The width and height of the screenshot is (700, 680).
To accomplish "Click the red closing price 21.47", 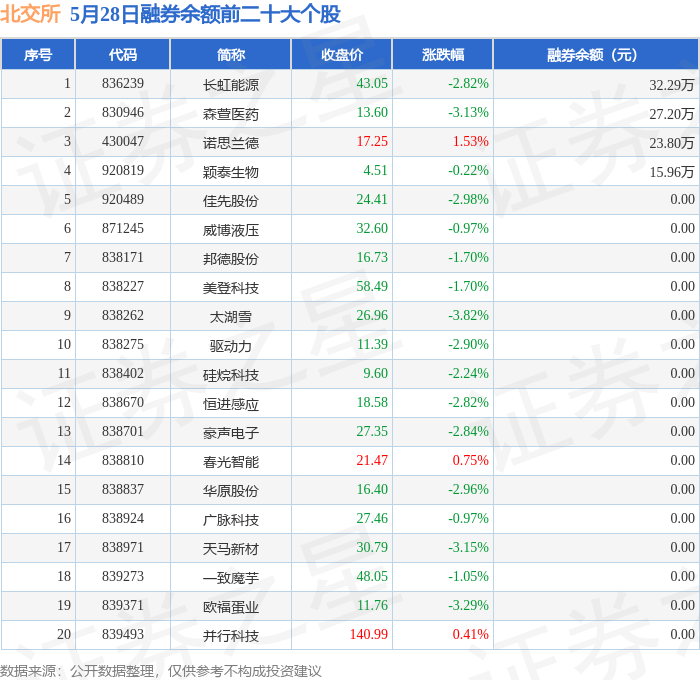I will click(372, 460).
